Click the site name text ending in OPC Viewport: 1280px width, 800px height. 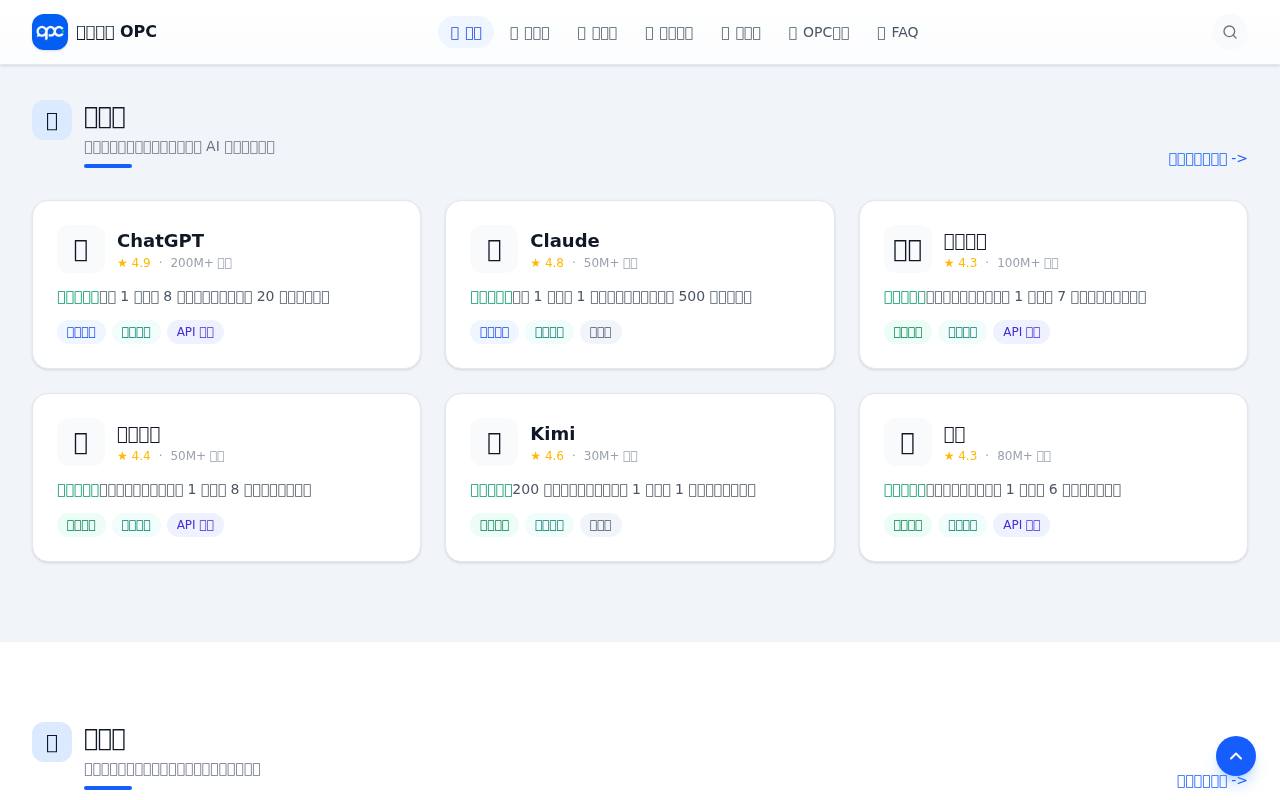coord(116,32)
